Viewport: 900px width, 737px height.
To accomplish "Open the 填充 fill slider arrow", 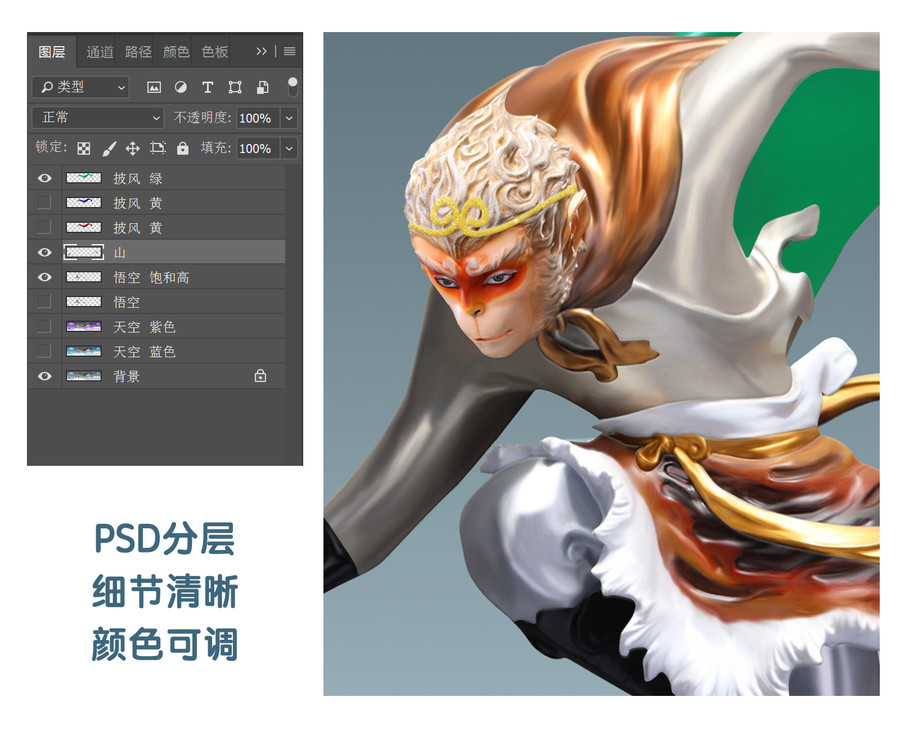I will point(289,148).
